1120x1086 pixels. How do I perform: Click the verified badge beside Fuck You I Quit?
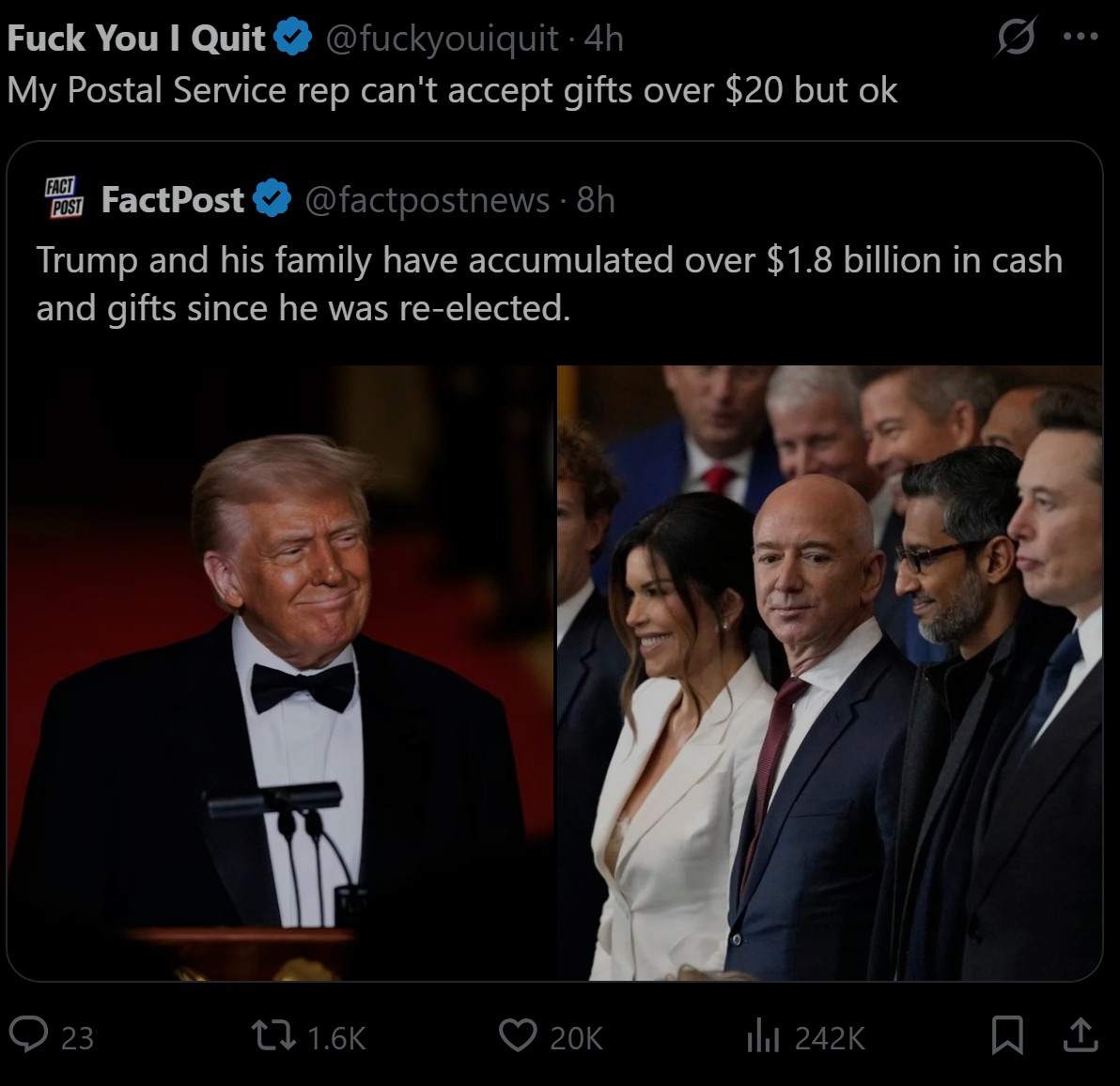coord(292,39)
